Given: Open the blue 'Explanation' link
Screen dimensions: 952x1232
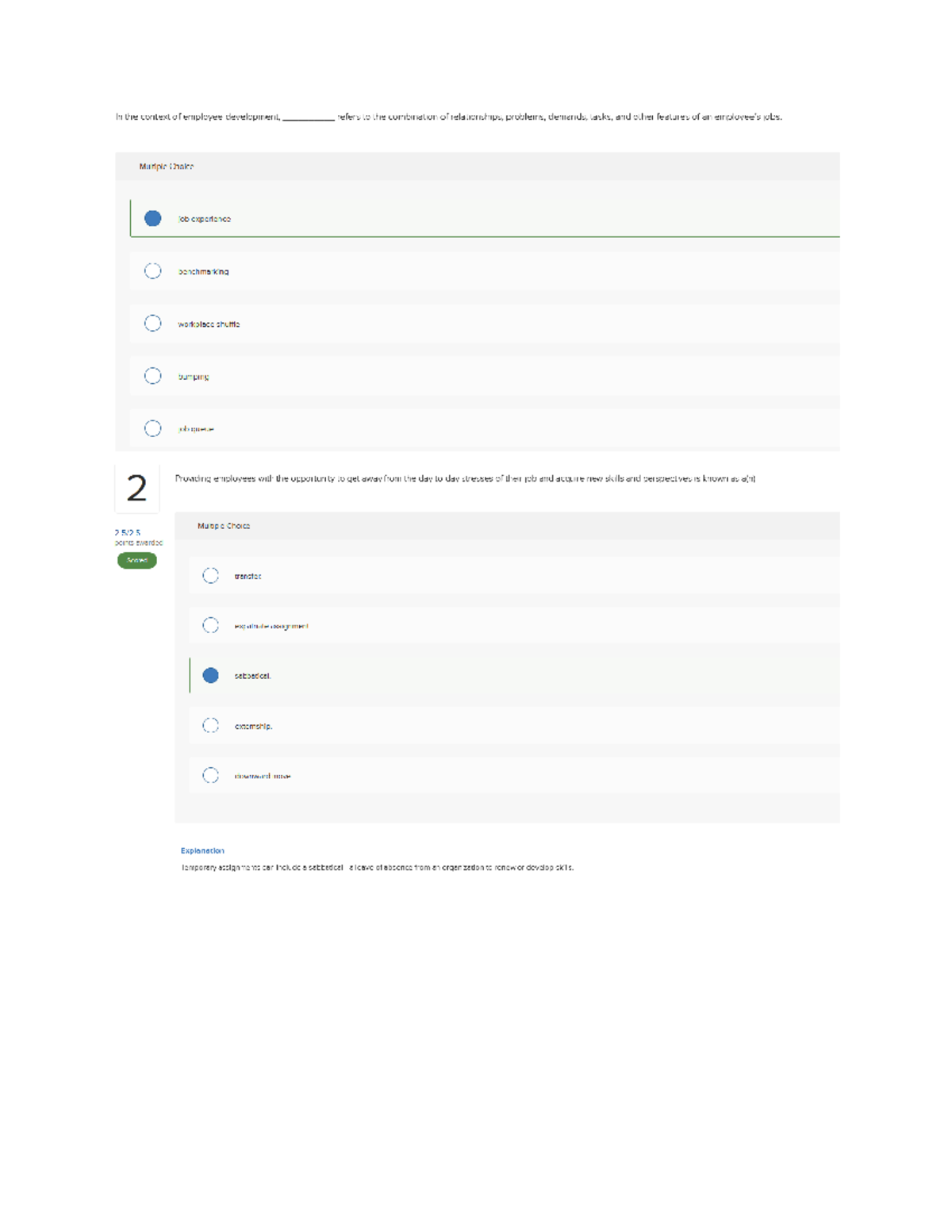Looking at the screenshot, I should [202, 850].
